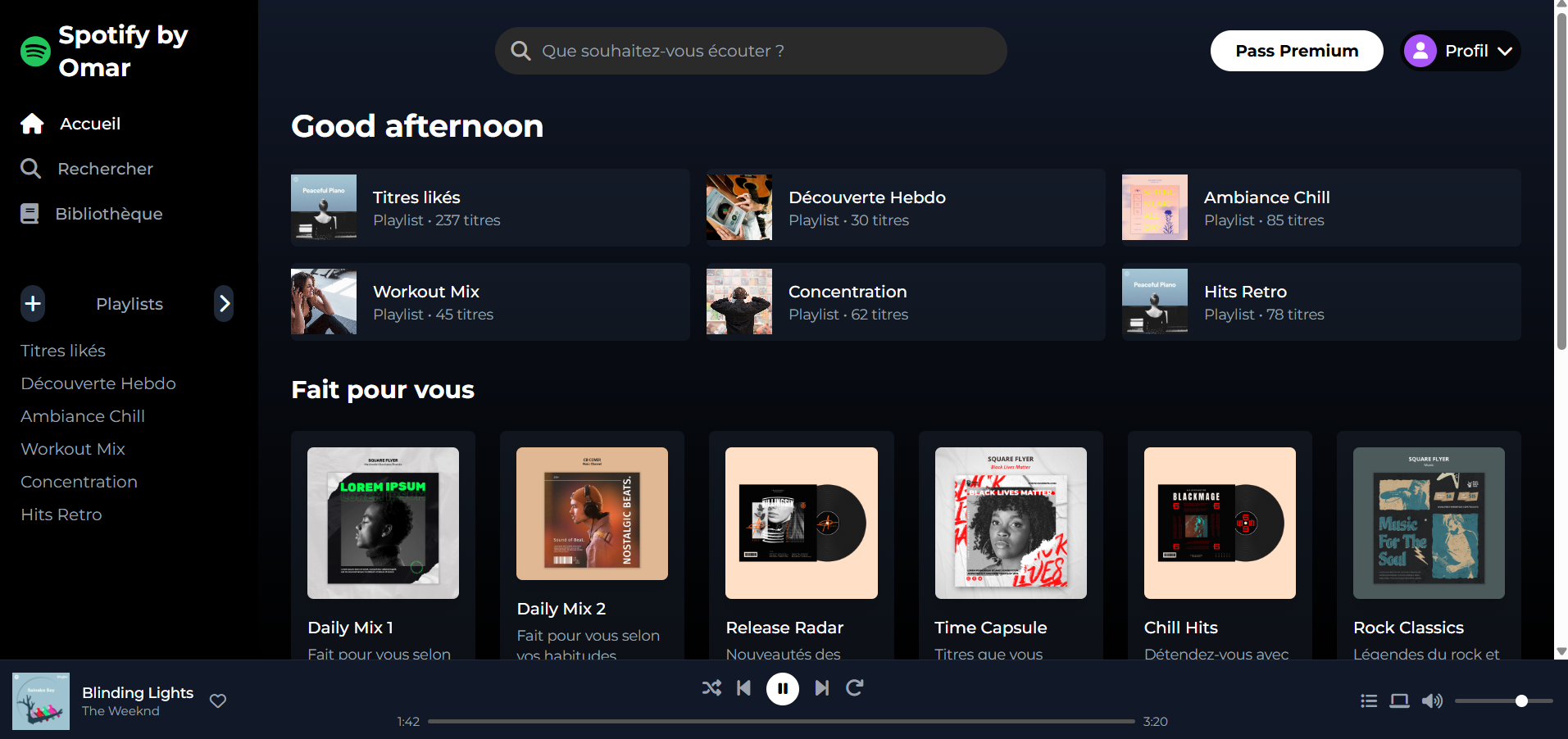Click the volume speaker icon
This screenshot has width=1568, height=739.
[1433, 700]
